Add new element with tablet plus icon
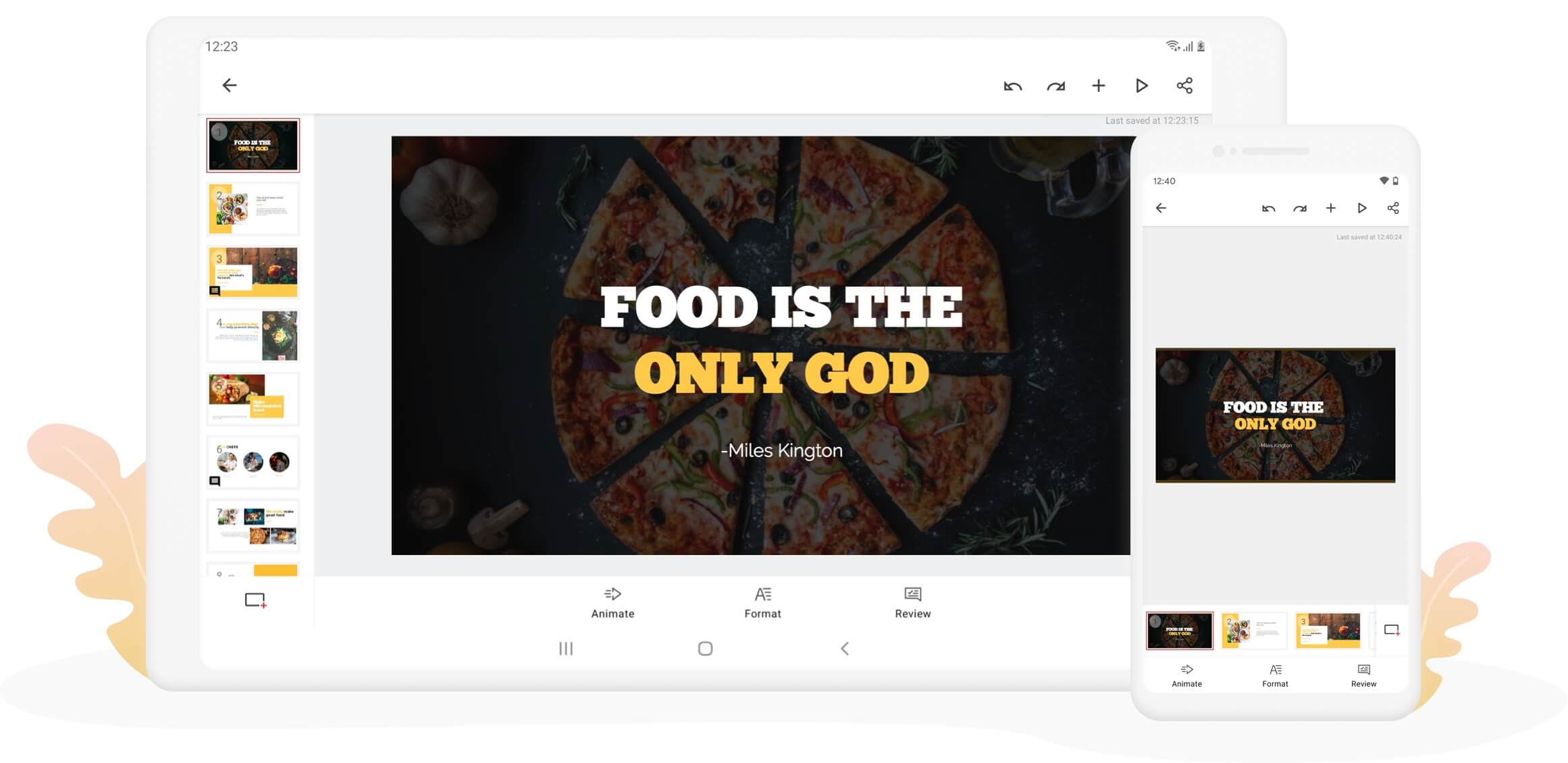The width and height of the screenshot is (1568, 763). (1099, 86)
